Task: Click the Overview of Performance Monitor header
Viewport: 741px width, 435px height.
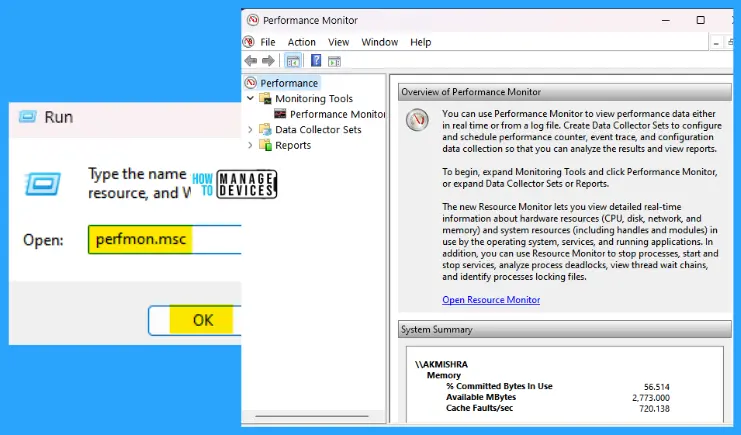Action: [565, 92]
